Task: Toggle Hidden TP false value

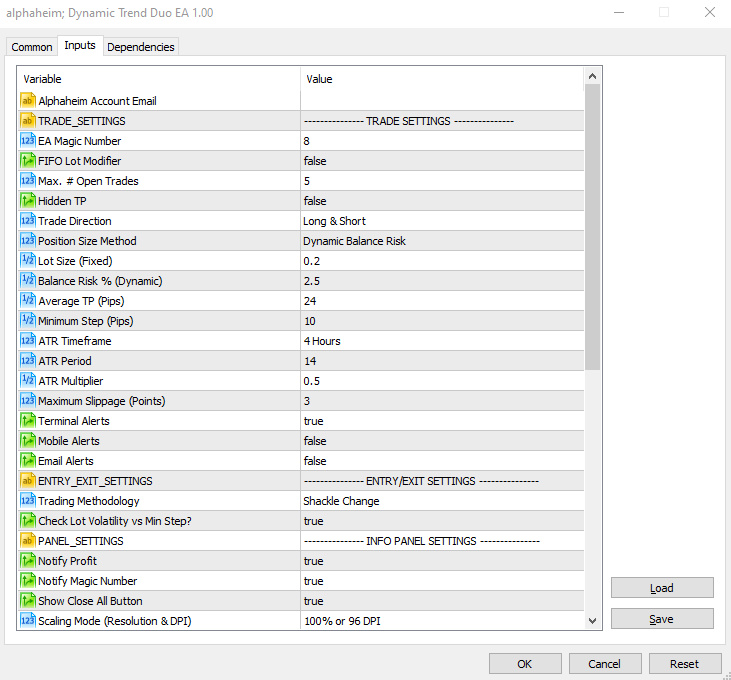Action: coord(442,201)
